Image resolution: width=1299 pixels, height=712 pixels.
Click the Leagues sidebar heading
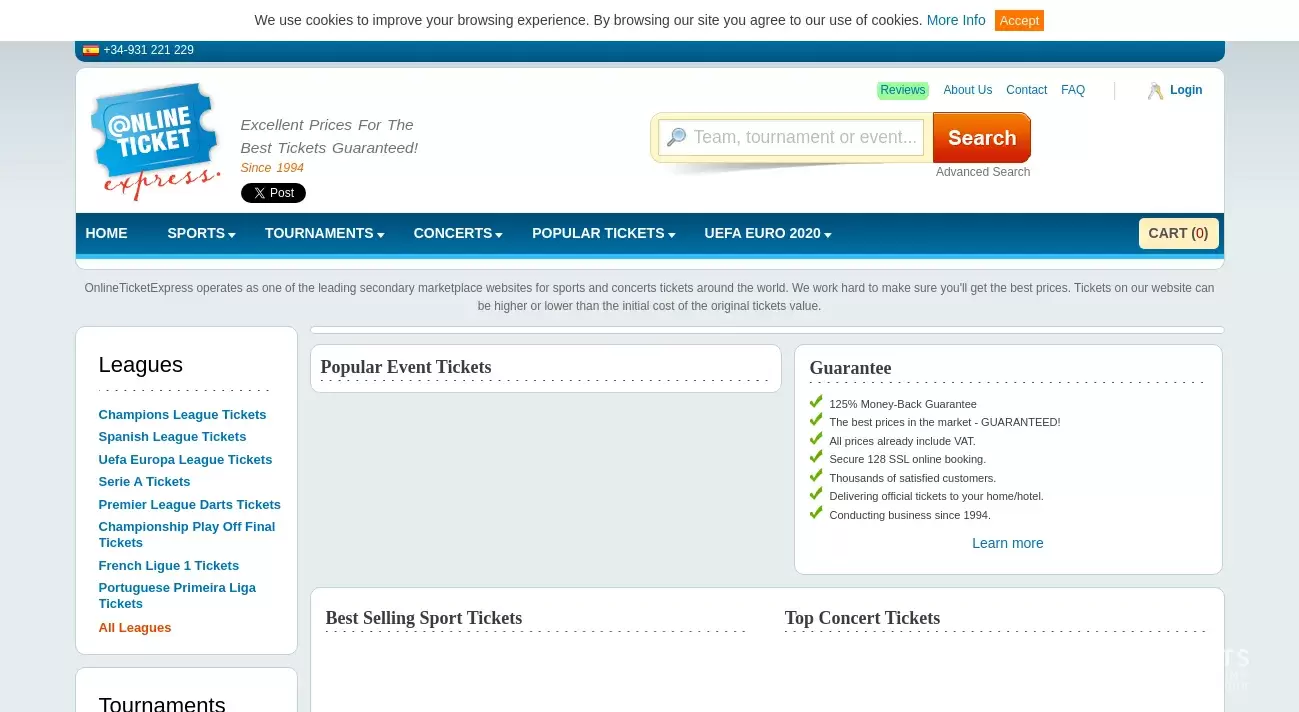coord(141,365)
